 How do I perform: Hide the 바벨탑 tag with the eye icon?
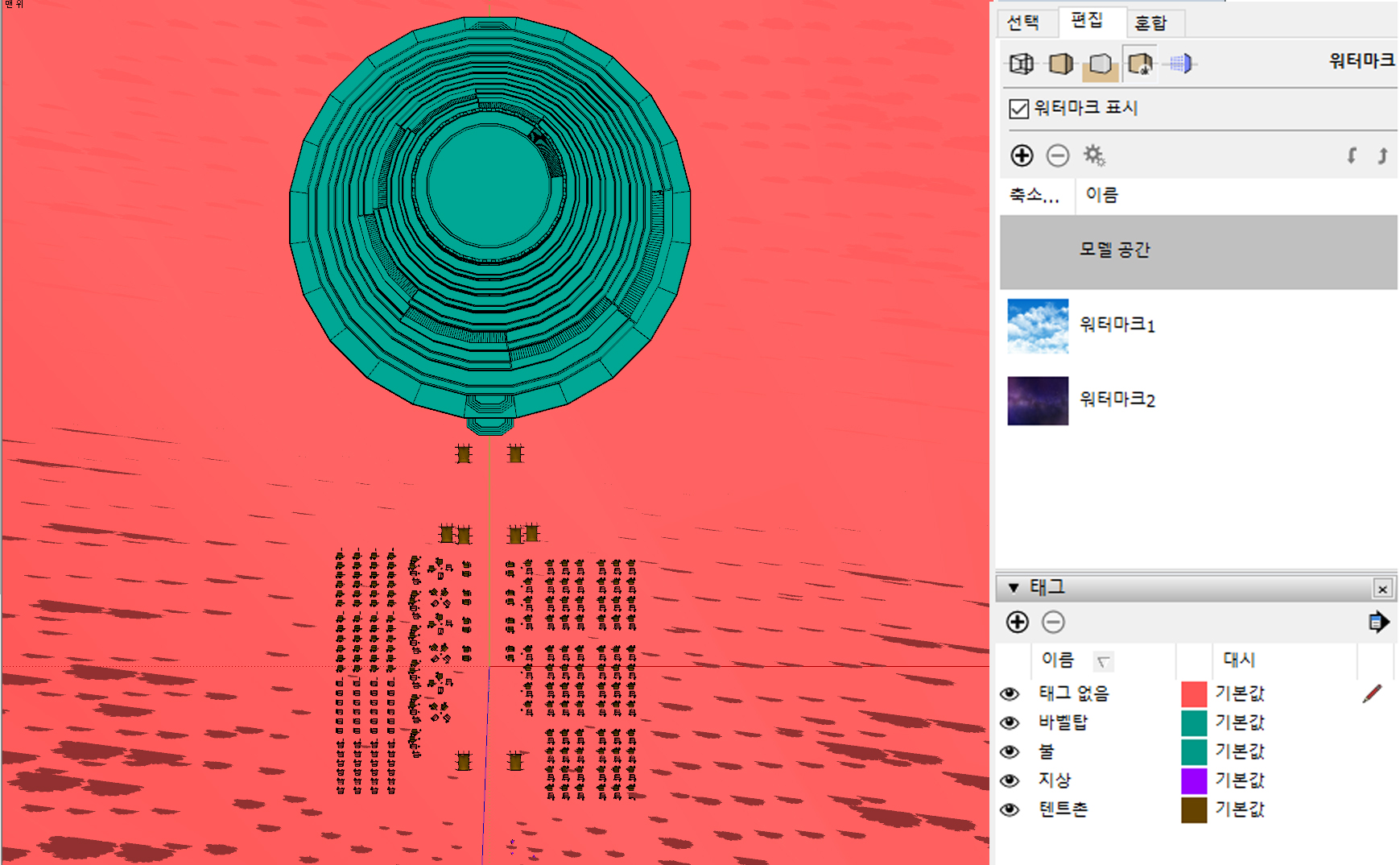(1010, 722)
